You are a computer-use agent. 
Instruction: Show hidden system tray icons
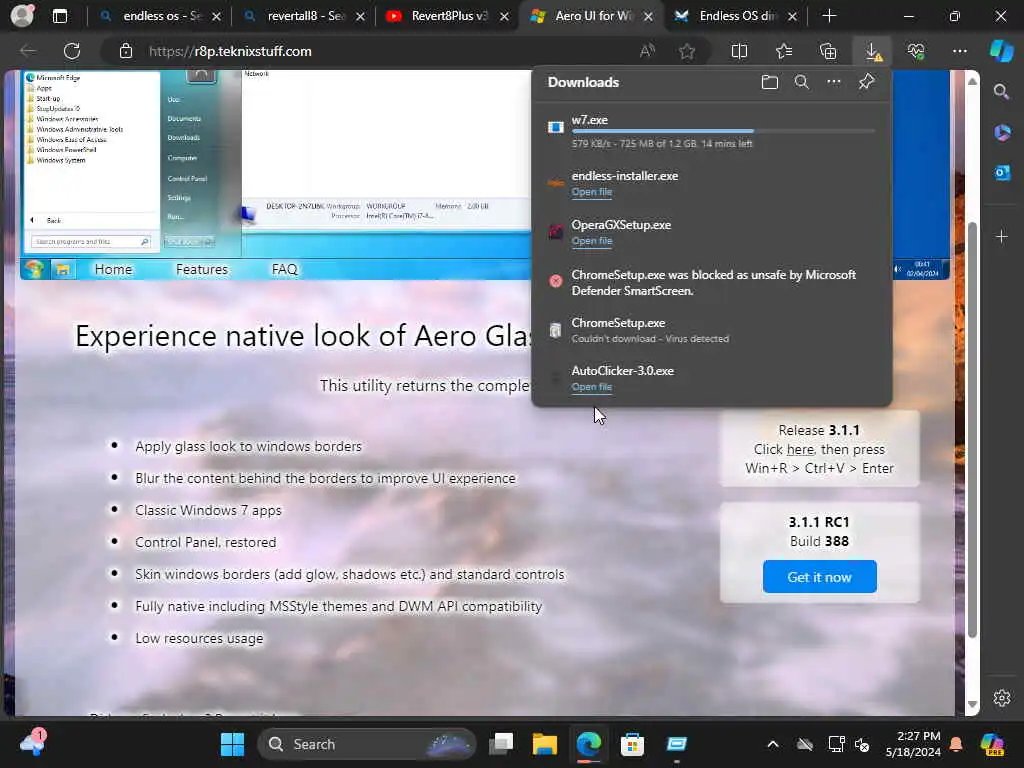tap(773, 744)
